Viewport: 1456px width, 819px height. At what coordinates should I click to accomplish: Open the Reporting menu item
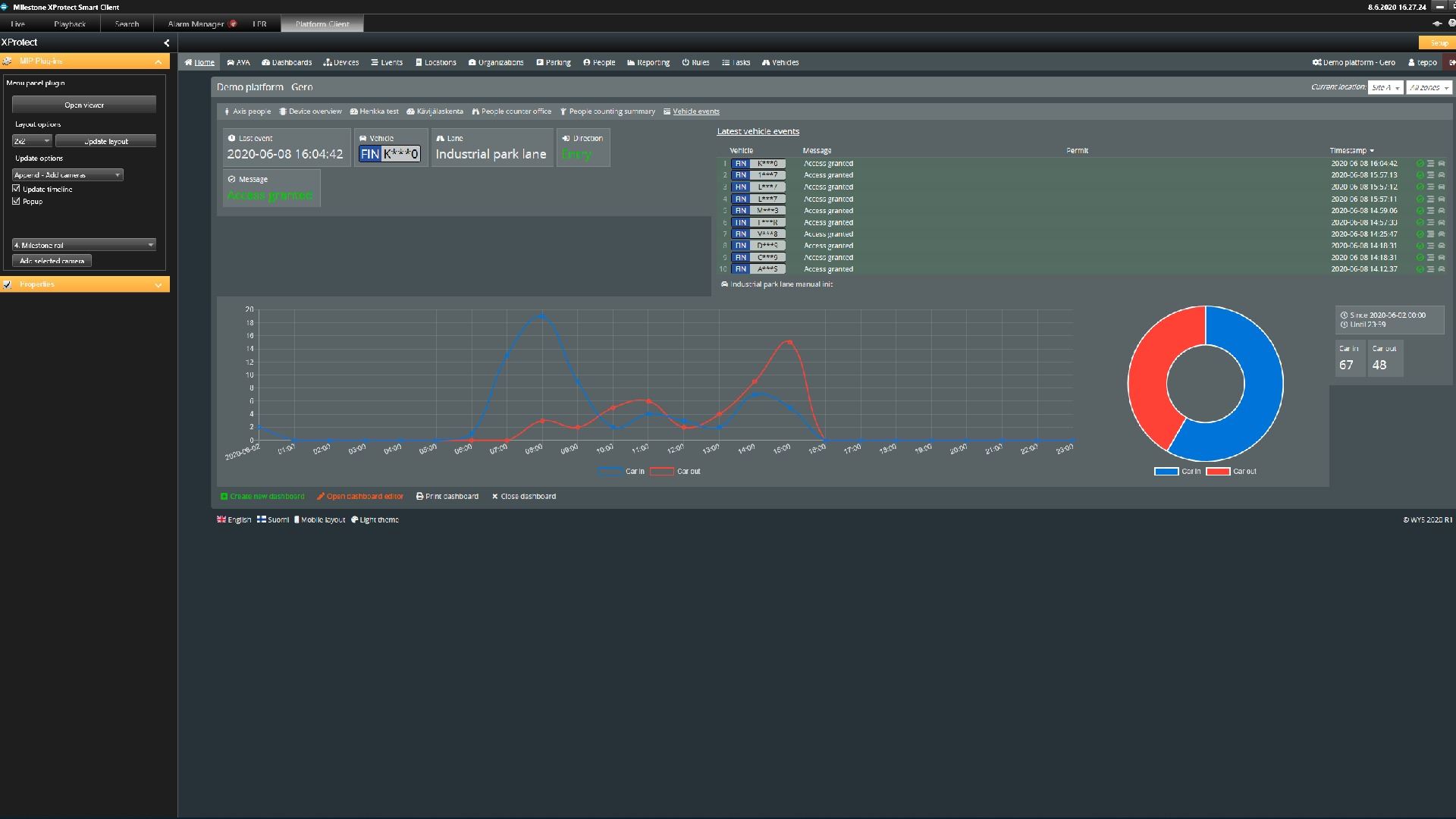(x=648, y=63)
